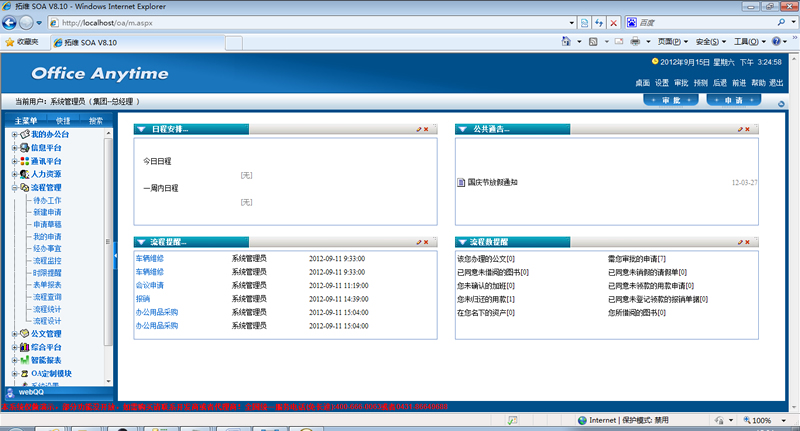Close the 公共通告 panel with red X
Screen dimensions: 800x431
pyautogui.click(x=746, y=130)
